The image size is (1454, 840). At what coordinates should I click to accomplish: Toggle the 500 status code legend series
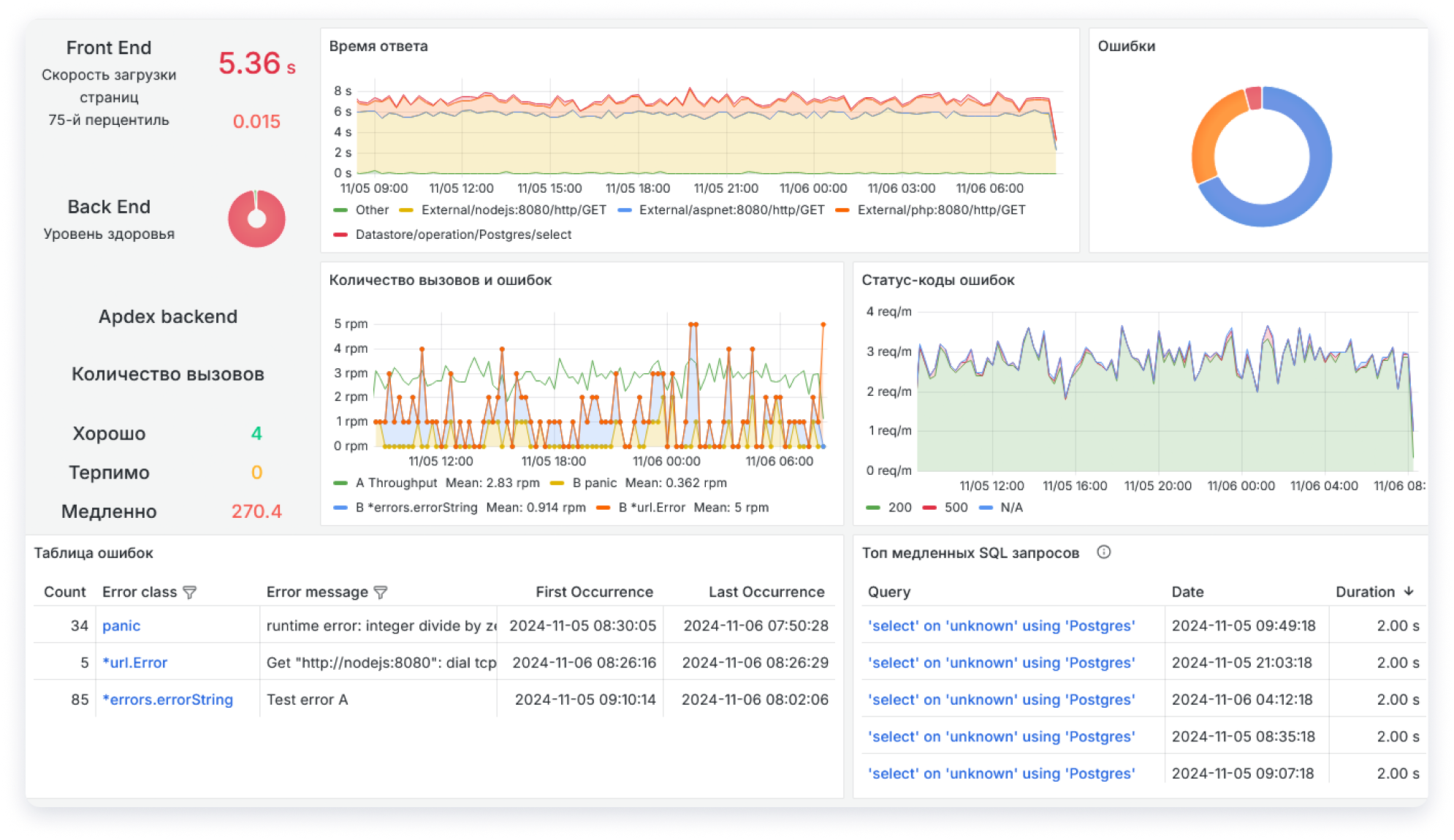pos(955,508)
